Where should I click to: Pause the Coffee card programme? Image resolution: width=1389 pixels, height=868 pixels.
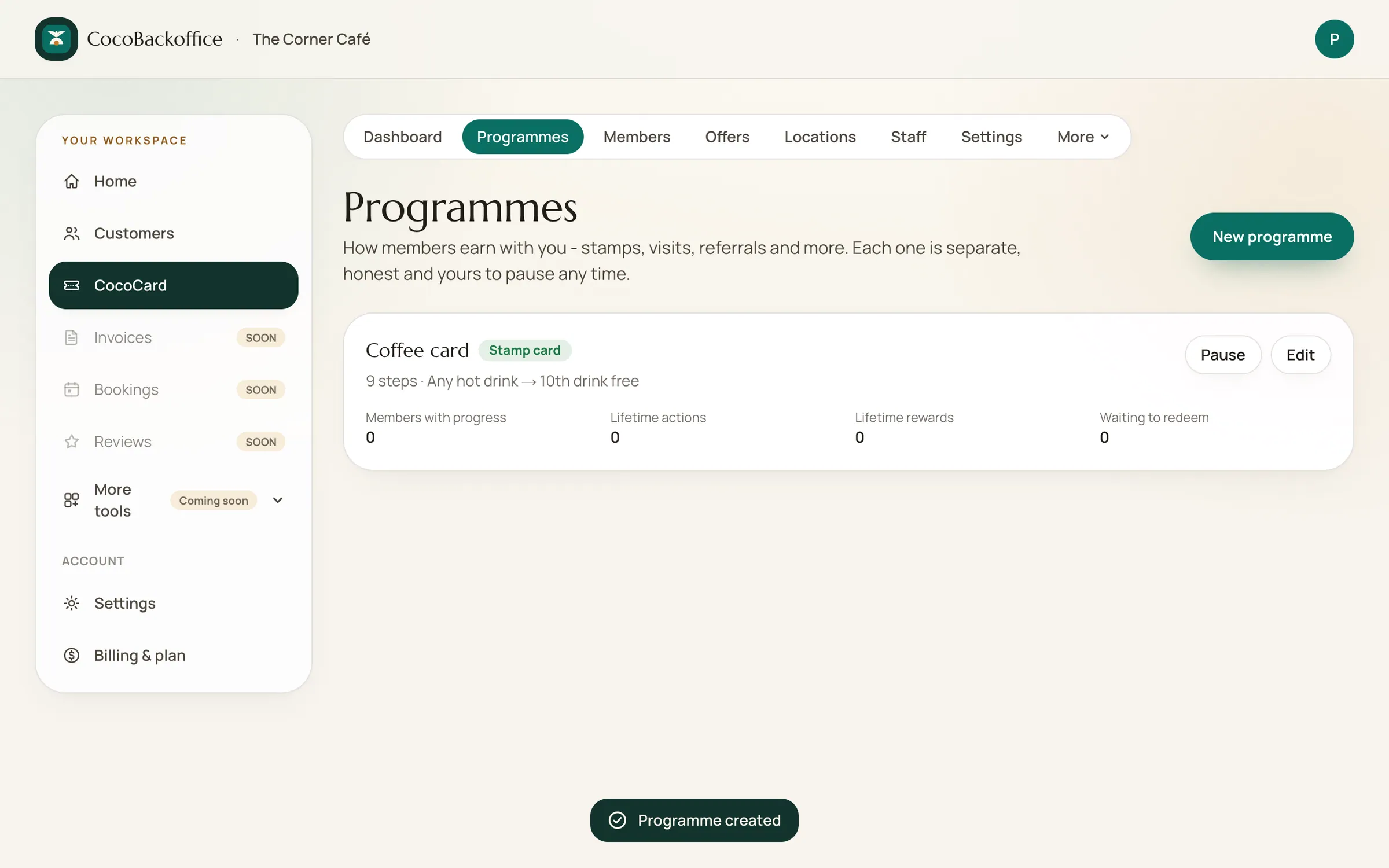1222,355
